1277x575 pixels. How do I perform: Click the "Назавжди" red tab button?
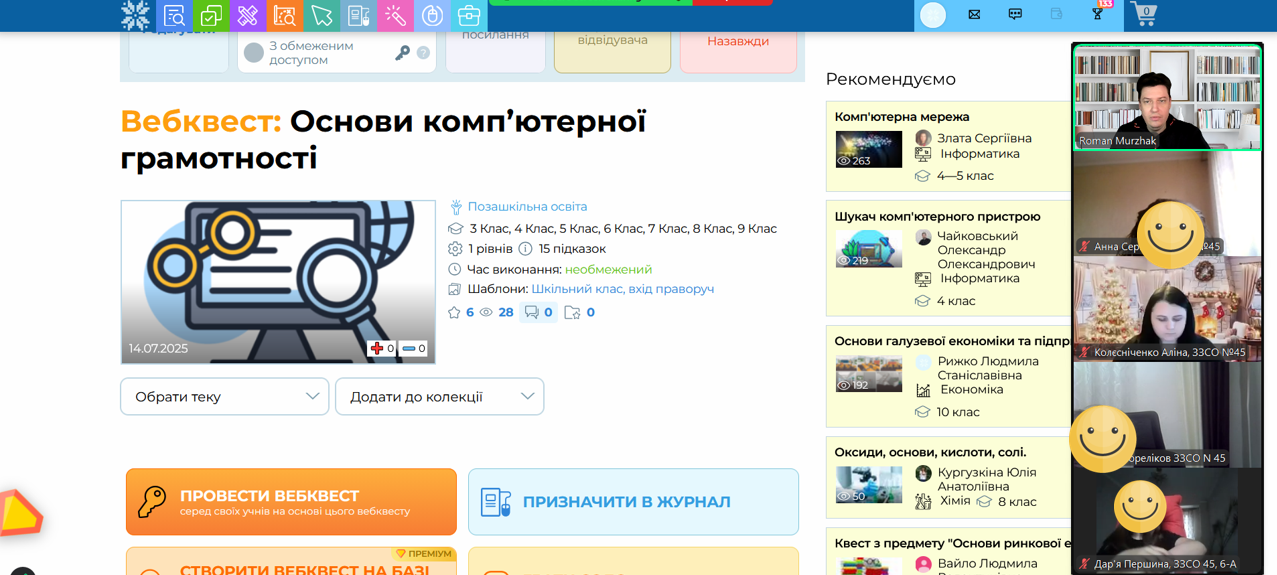738,42
